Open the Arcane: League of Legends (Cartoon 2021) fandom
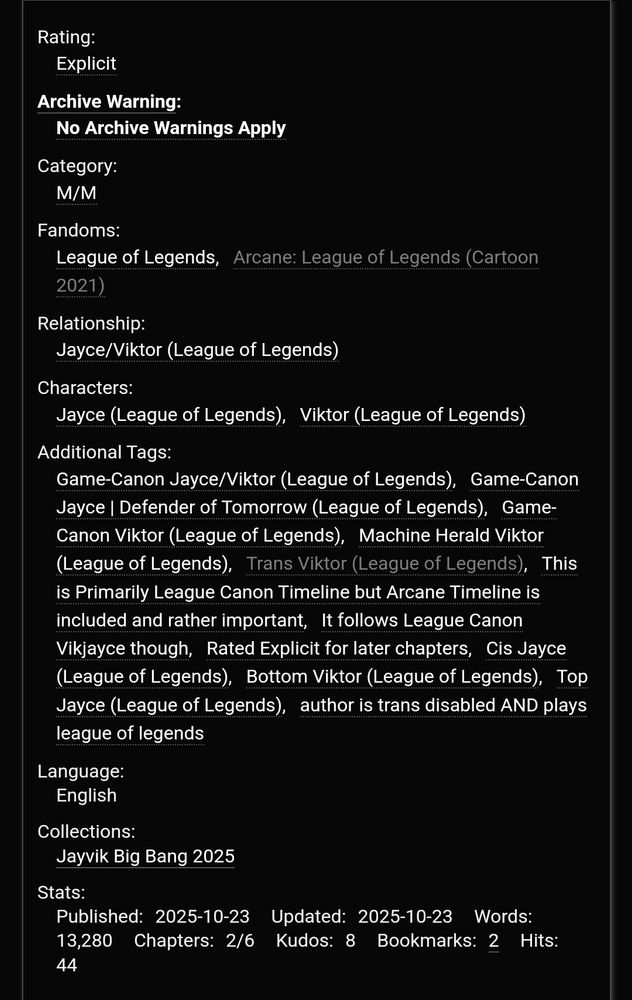Viewport: 632px width, 1000px height. pyautogui.click(x=385, y=257)
